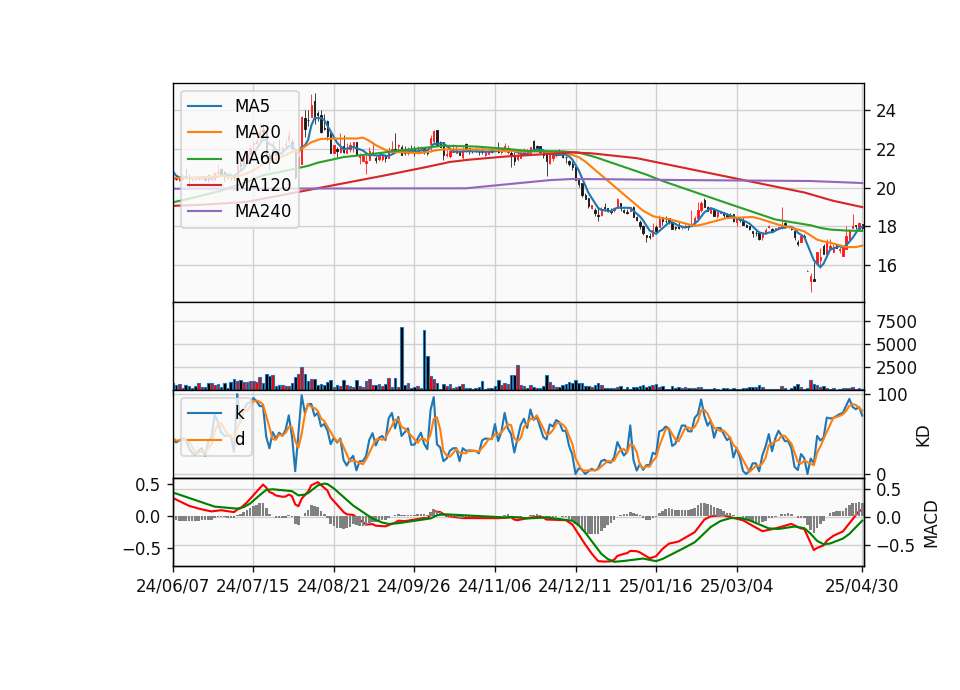Click the date label 24/12/11
Image resolution: width=960 pixels, height=690 pixels.
pos(575,587)
